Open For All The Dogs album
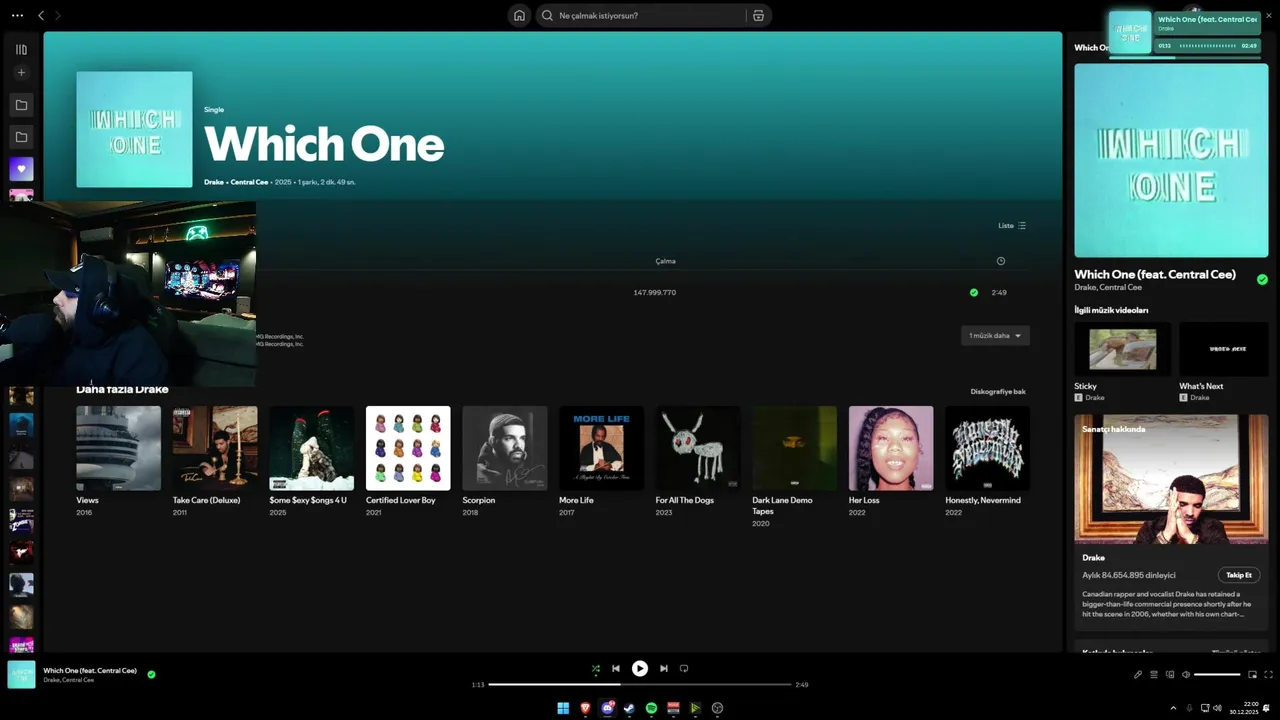1280x720 pixels. [x=698, y=448]
